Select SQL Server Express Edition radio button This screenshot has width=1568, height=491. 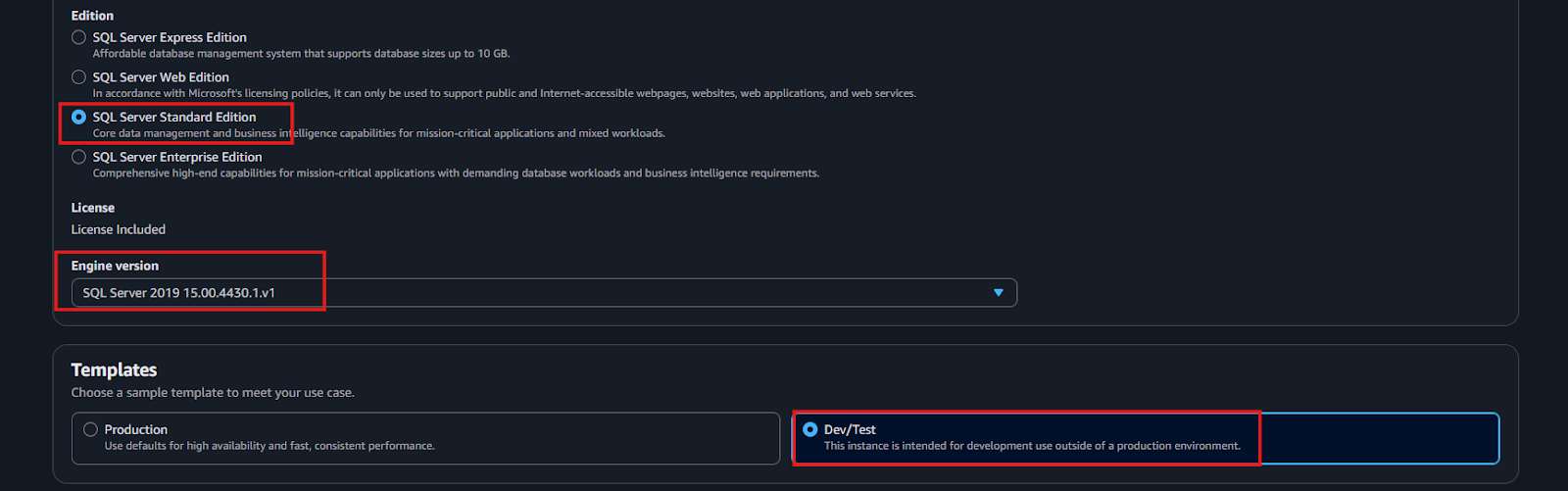click(x=78, y=37)
